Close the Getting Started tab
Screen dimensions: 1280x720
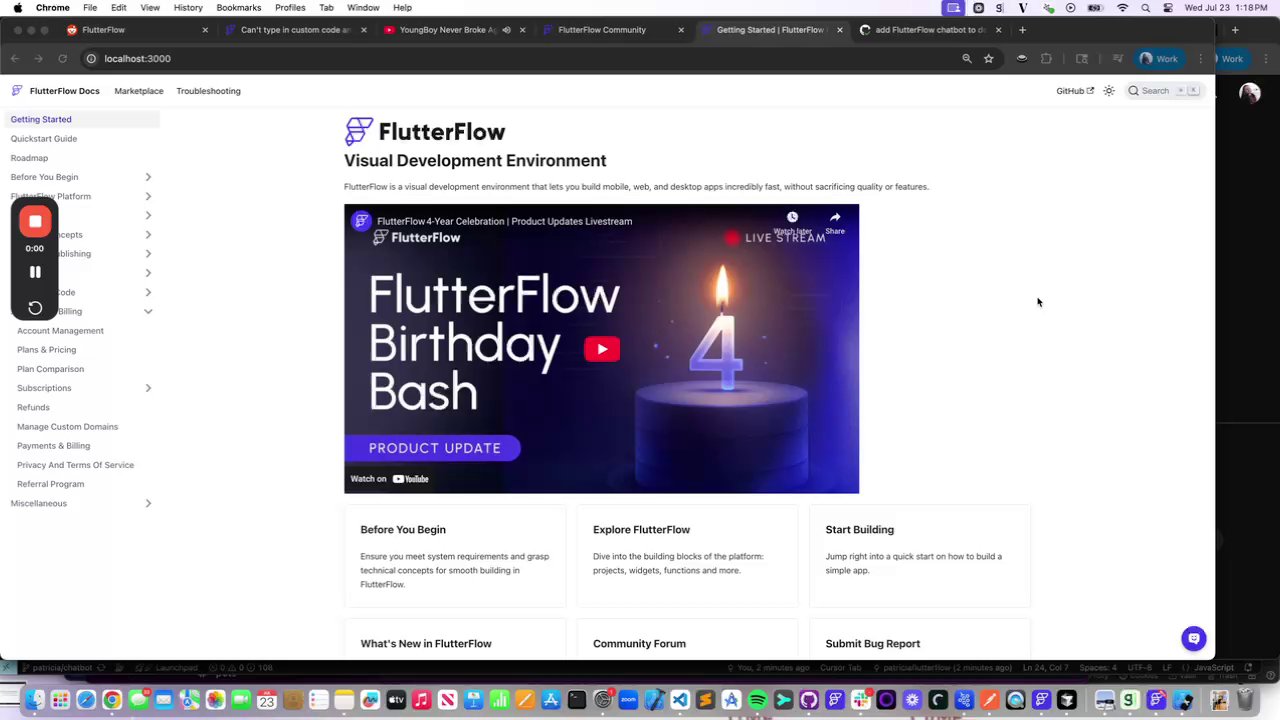(839, 30)
